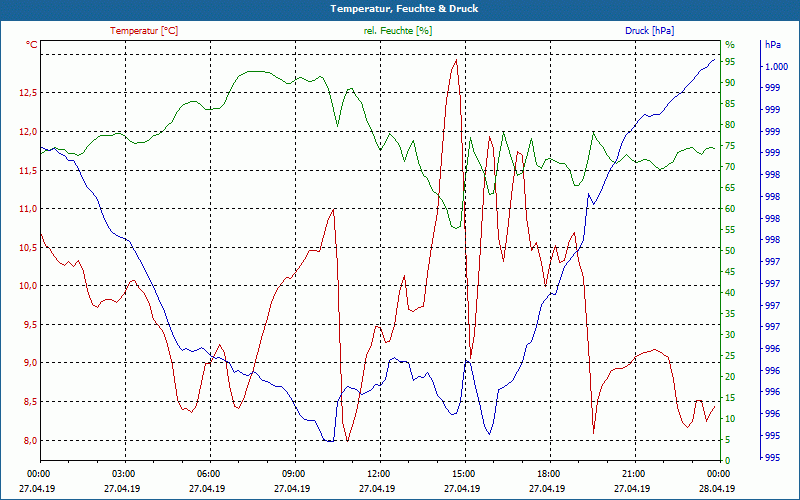This screenshot has width=800, height=500.
Task: Click the '50' humidity axis value
Action: click(x=730, y=251)
